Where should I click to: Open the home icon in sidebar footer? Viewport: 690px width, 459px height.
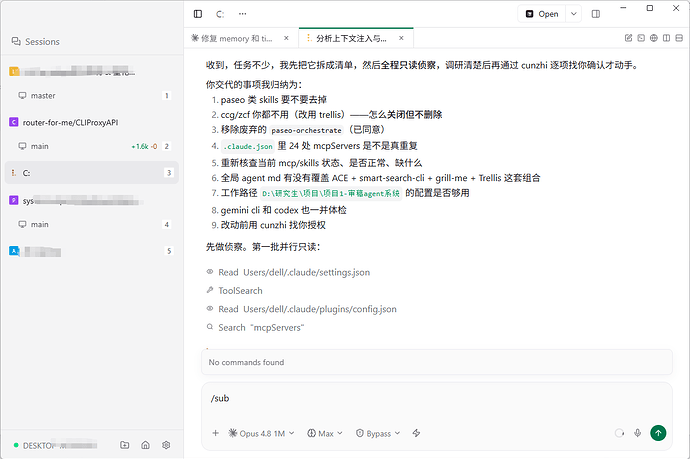(145, 445)
